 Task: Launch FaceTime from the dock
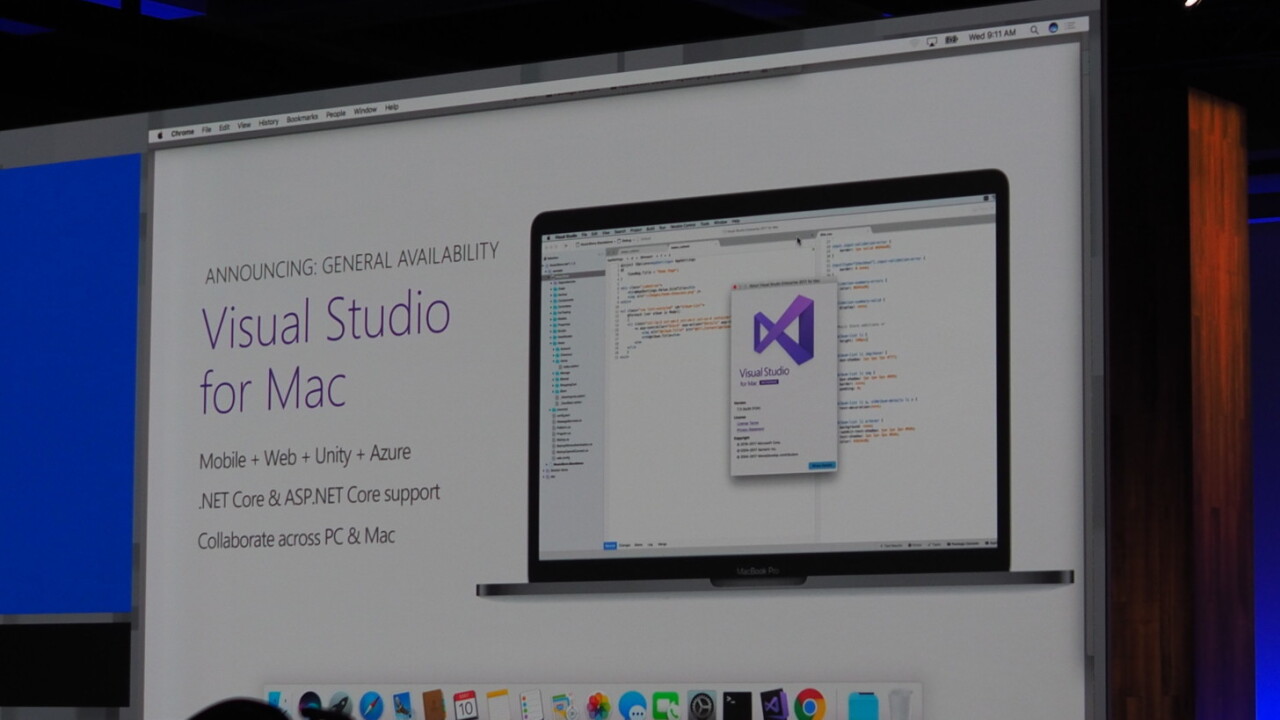[666, 705]
